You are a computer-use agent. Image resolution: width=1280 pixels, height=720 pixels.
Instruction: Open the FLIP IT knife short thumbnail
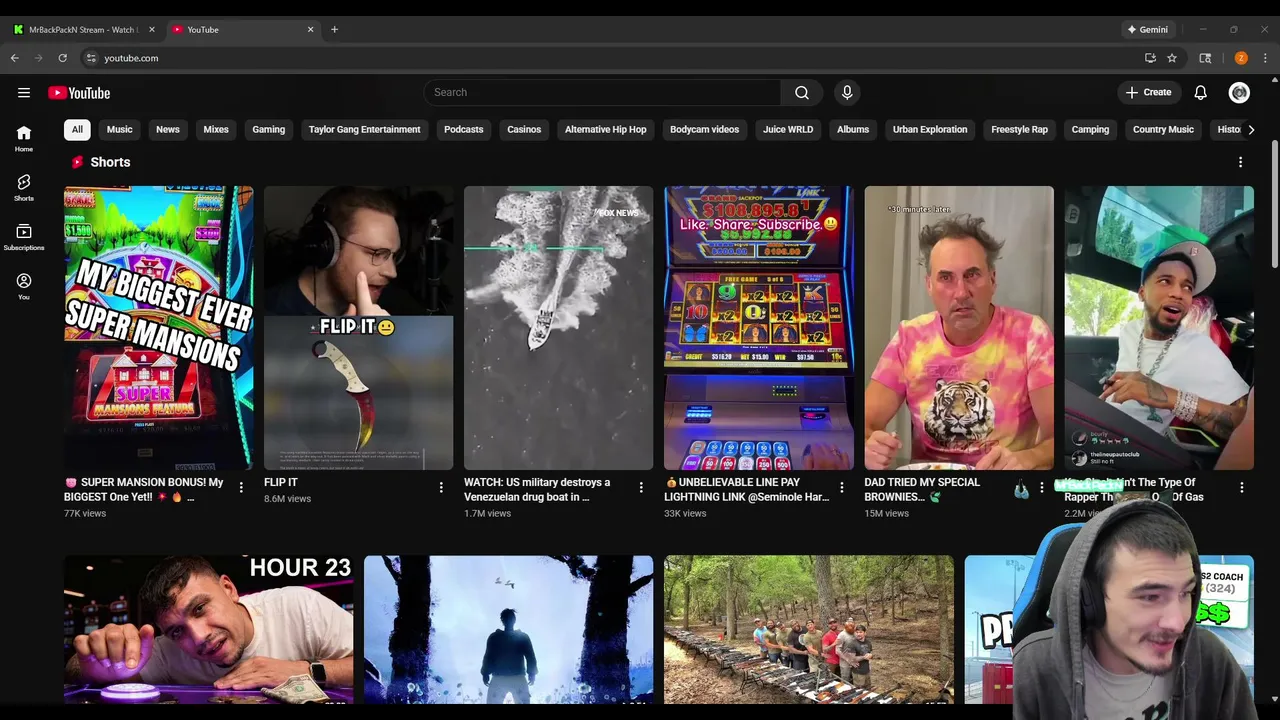358,328
